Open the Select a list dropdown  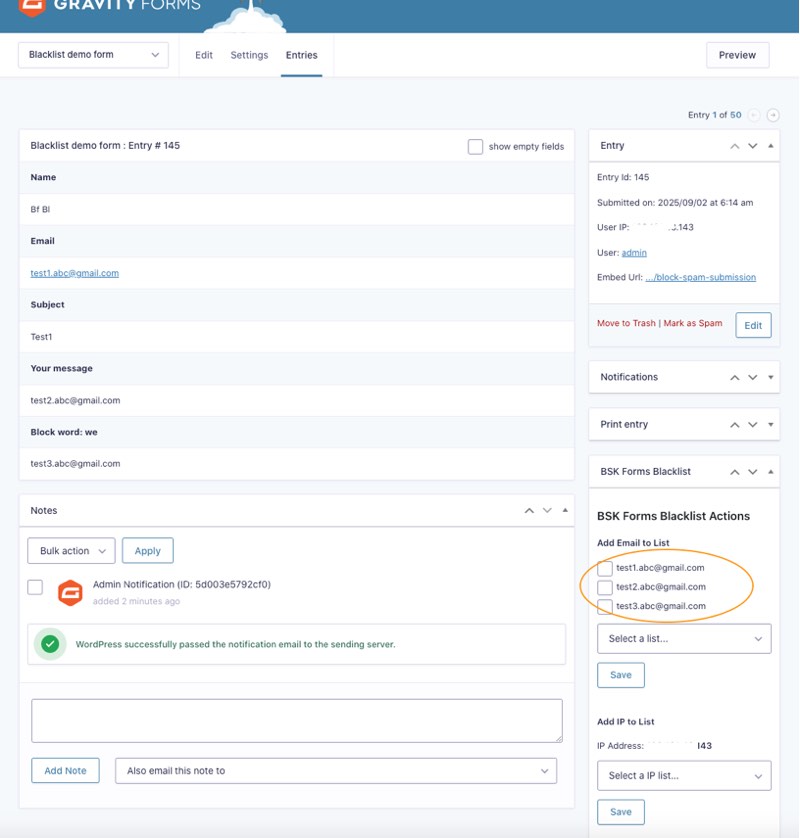pyautogui.click(x=684, y=639)
